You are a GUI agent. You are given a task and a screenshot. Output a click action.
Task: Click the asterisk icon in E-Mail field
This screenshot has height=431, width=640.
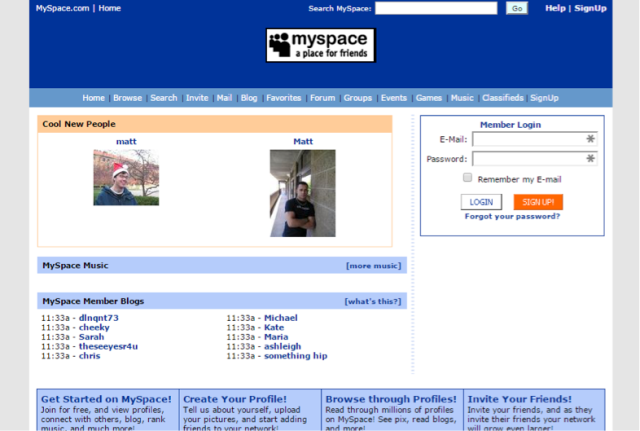(x=590, y=139)
